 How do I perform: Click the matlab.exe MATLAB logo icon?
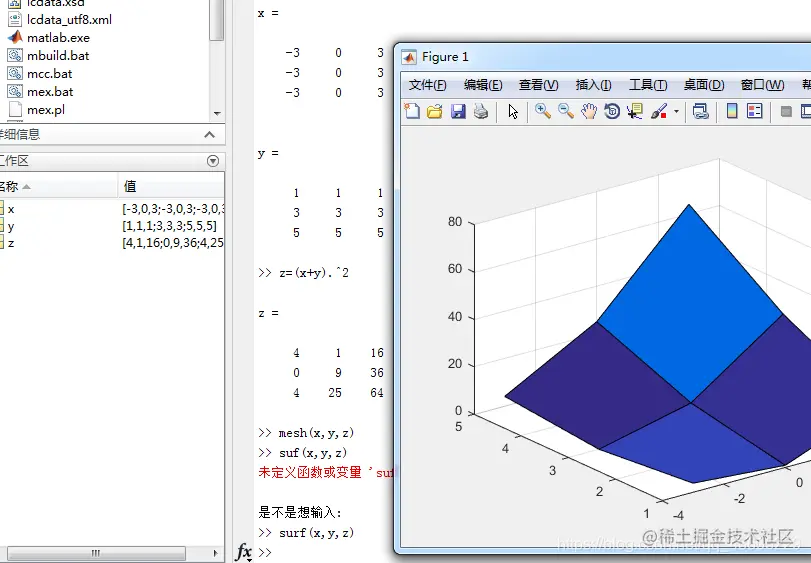tap(15, 37)
